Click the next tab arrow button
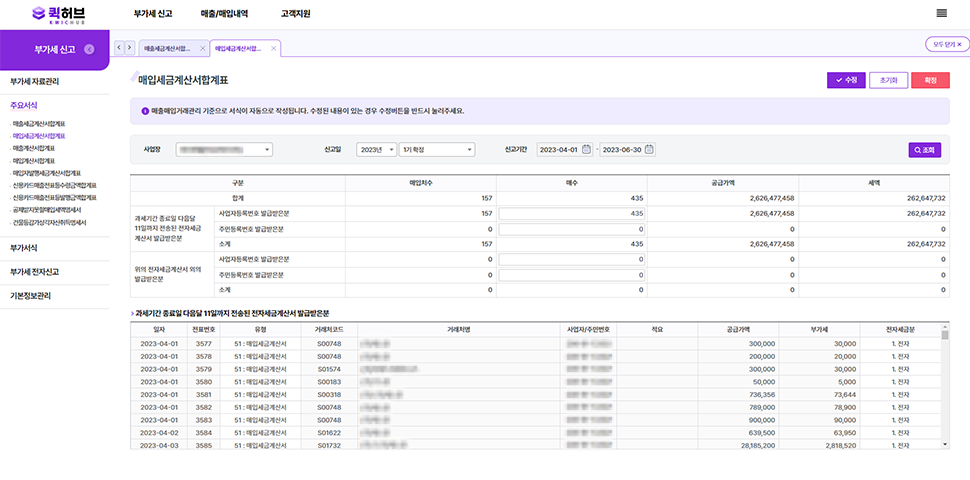This screenshot has height=480, width=970. click(131, 47)
